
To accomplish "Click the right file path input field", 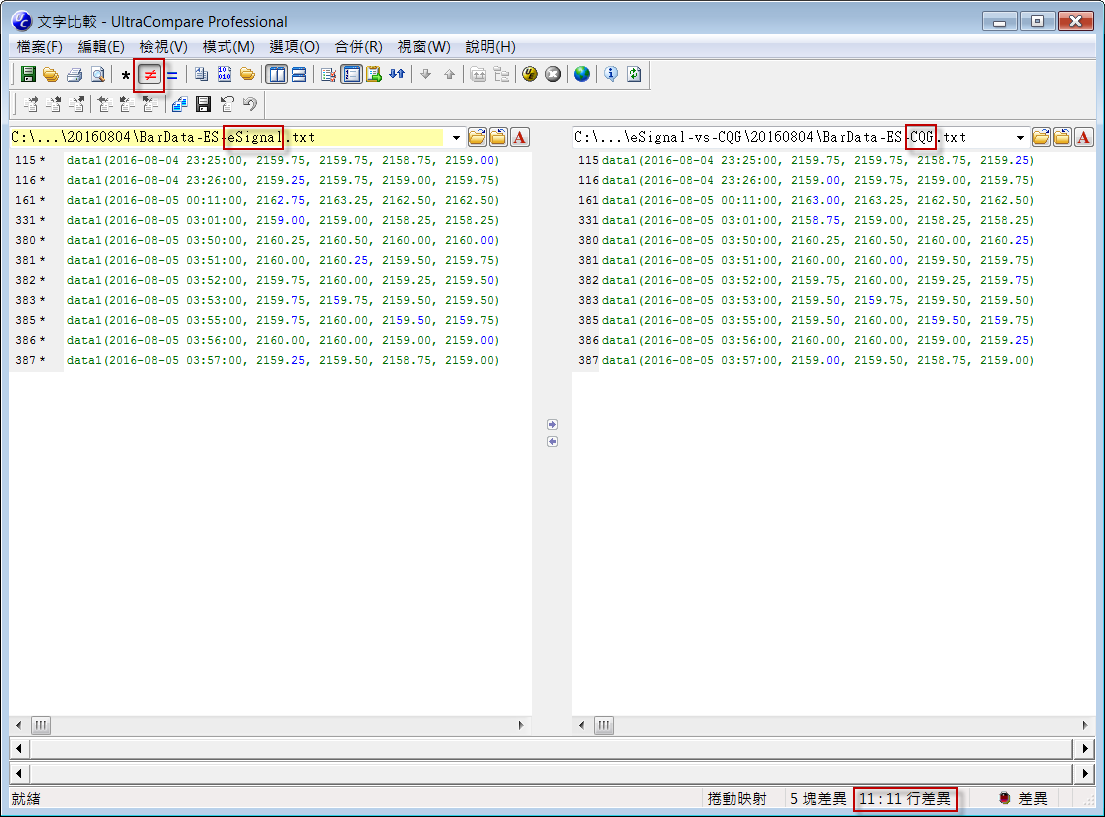I will point(791,137).
